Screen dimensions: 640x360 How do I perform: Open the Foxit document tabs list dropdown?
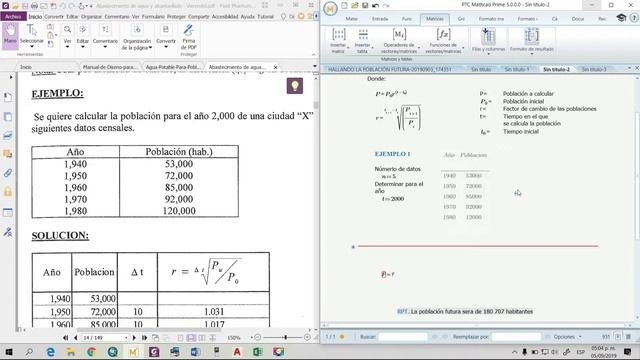(315, 66)
